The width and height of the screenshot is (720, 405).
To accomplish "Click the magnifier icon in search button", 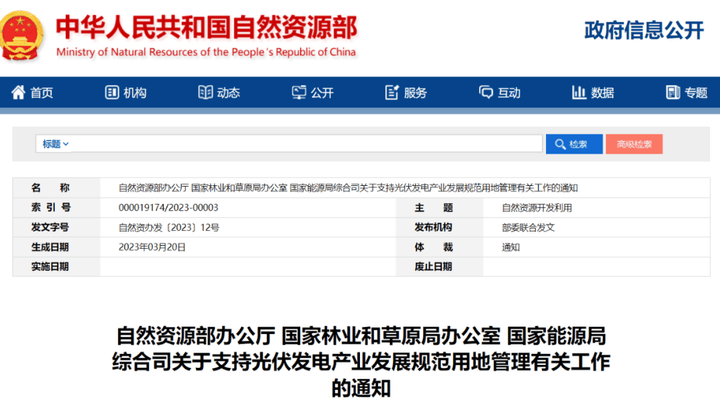I will pos(560,144).
